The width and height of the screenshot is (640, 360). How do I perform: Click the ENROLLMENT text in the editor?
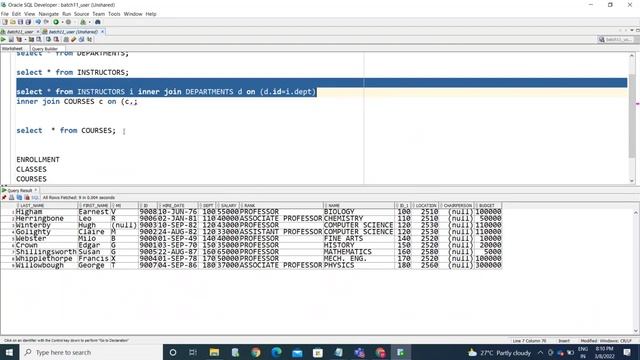[x=38, y=160]
